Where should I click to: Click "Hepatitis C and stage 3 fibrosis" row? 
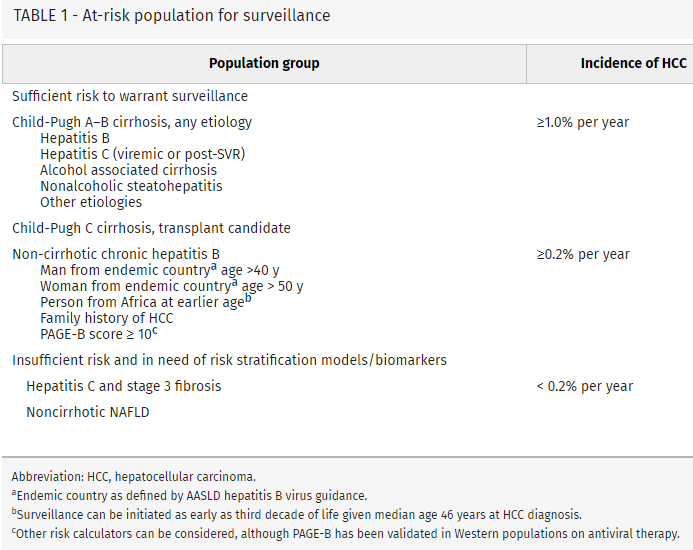pos(124,386)
